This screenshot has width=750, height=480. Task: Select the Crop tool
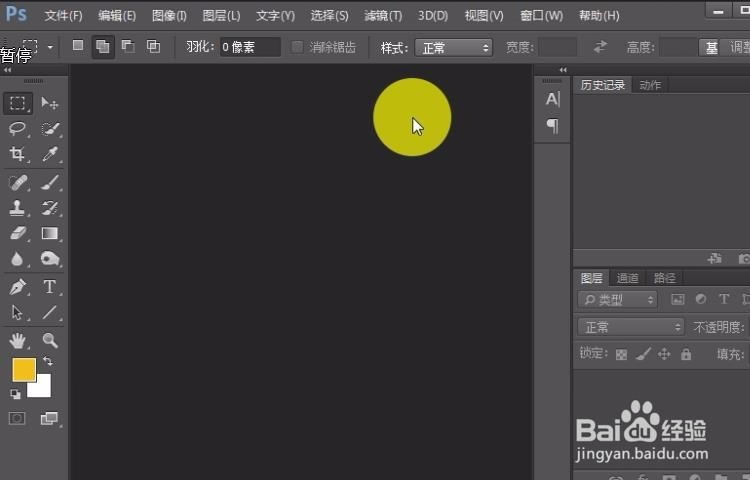click(x=18, y=153)
